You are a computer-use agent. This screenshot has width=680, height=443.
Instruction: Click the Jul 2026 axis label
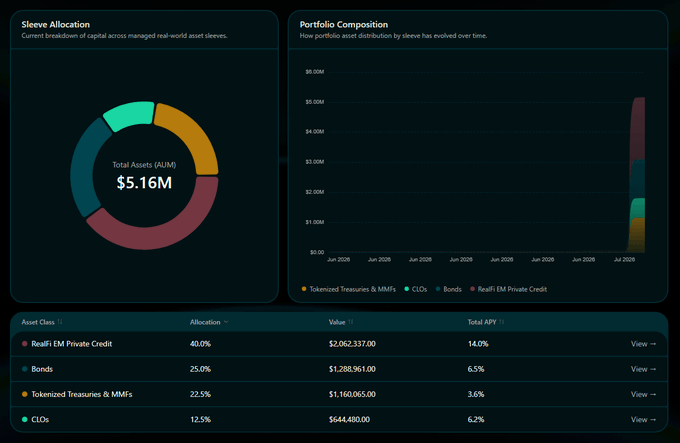coord(624,259)
